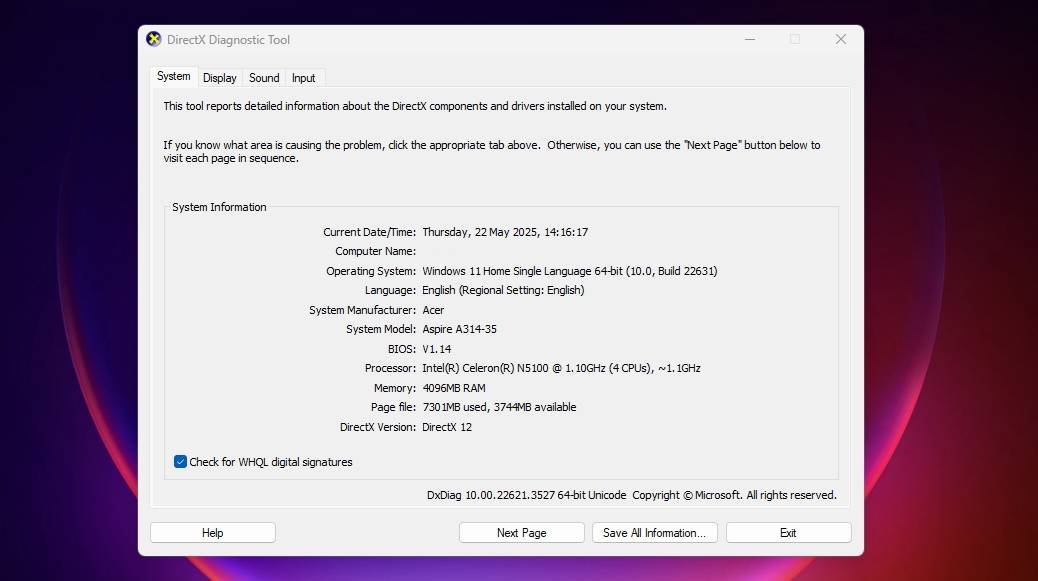Click the Operating System value 'Windows 11 Home Single Language'
This screenshot has height=581, width=1038.
(507, 271)
